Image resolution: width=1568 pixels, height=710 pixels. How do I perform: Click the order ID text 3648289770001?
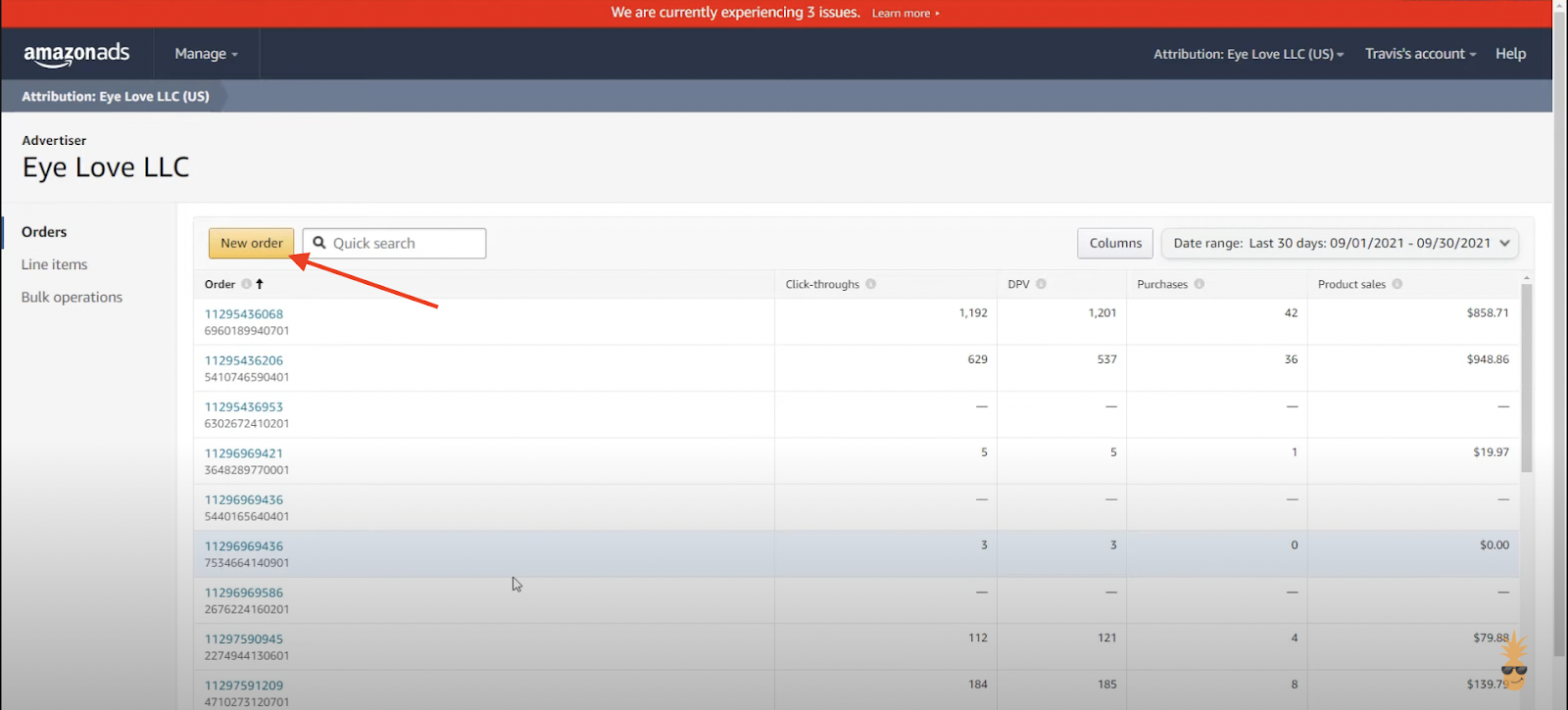click(247, 470)
